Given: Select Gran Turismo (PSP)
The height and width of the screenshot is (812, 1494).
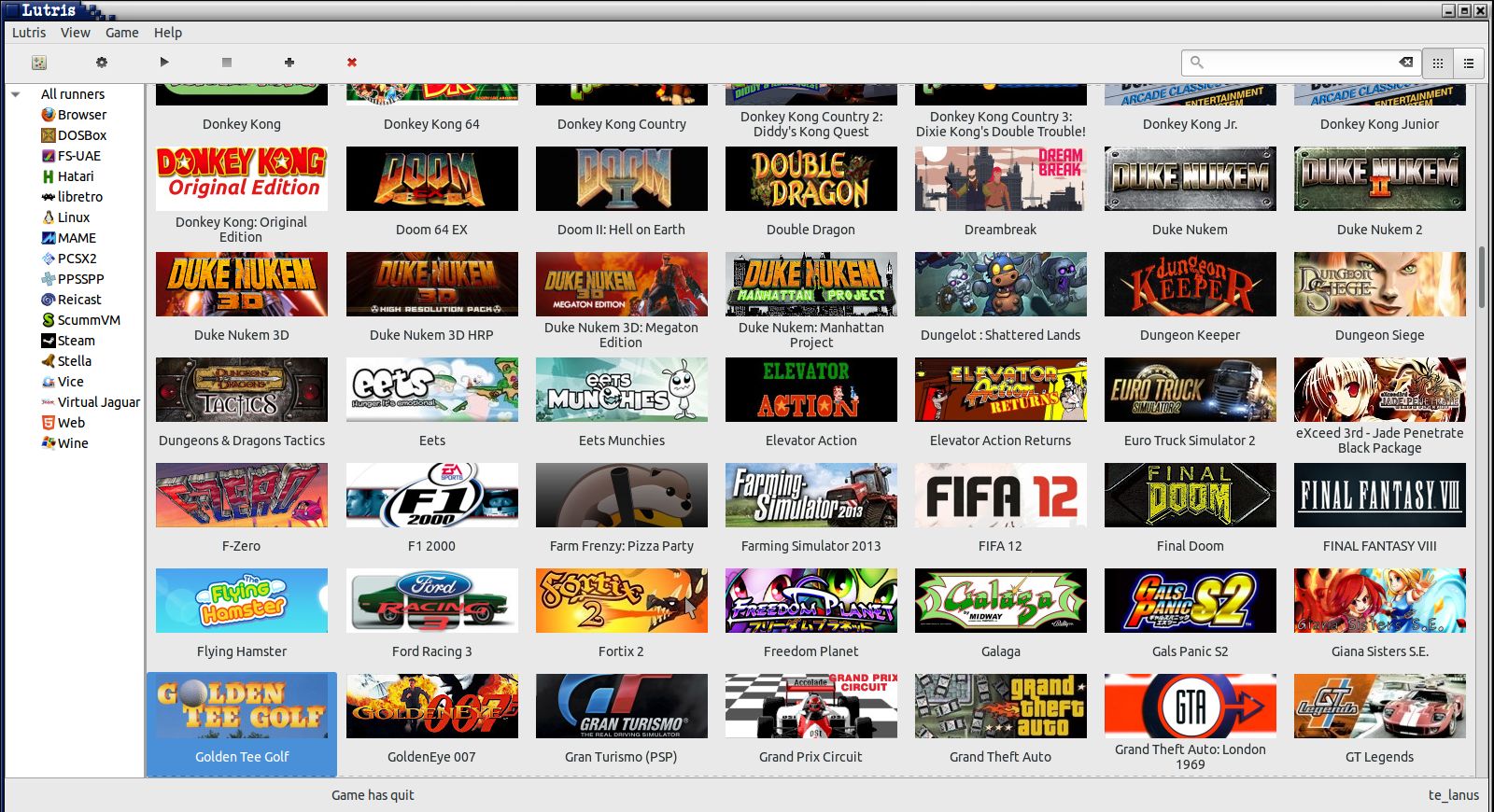Looking at the screenshot, I should click(x=621, y=720).
